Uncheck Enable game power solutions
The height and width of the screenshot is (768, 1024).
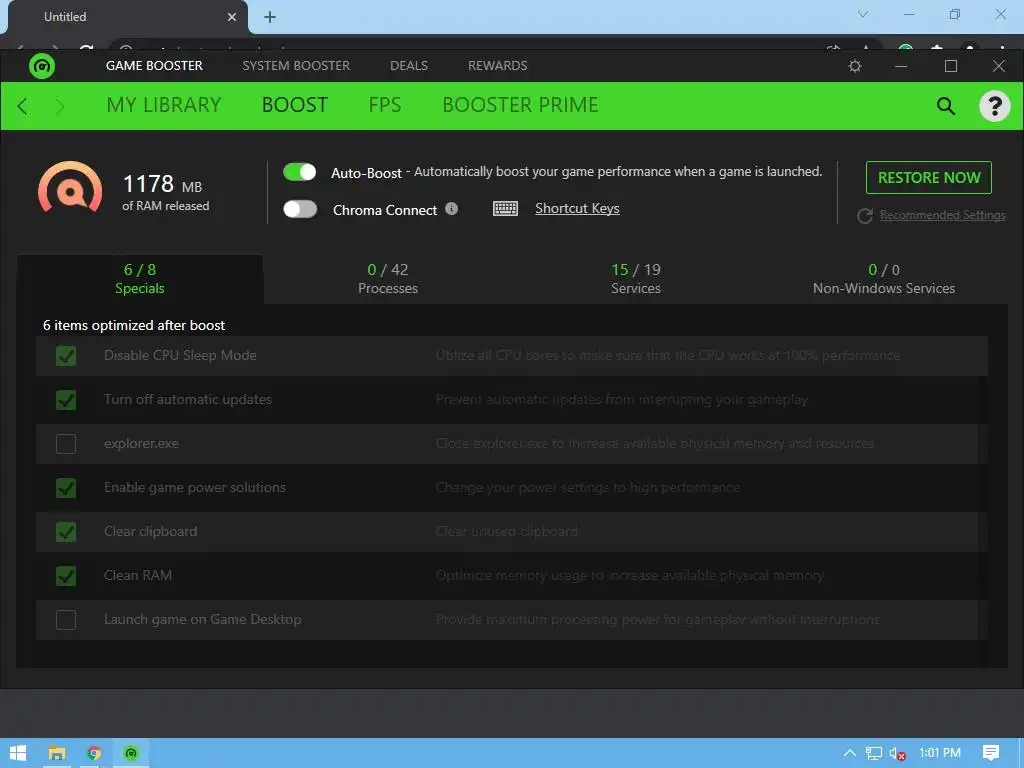point(66,488)
